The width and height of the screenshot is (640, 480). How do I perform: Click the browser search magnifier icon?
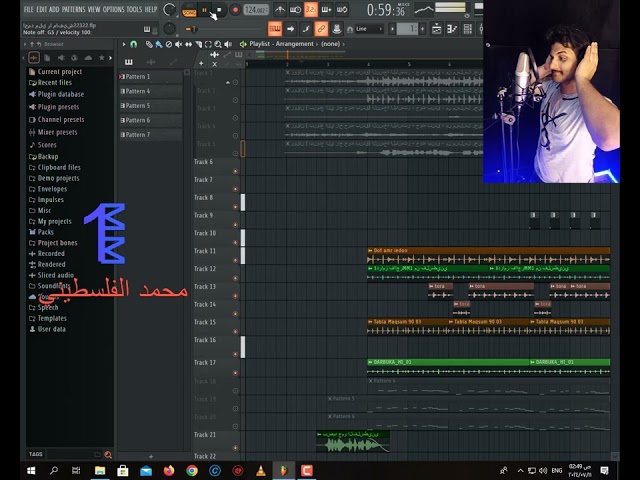[108, 454]
